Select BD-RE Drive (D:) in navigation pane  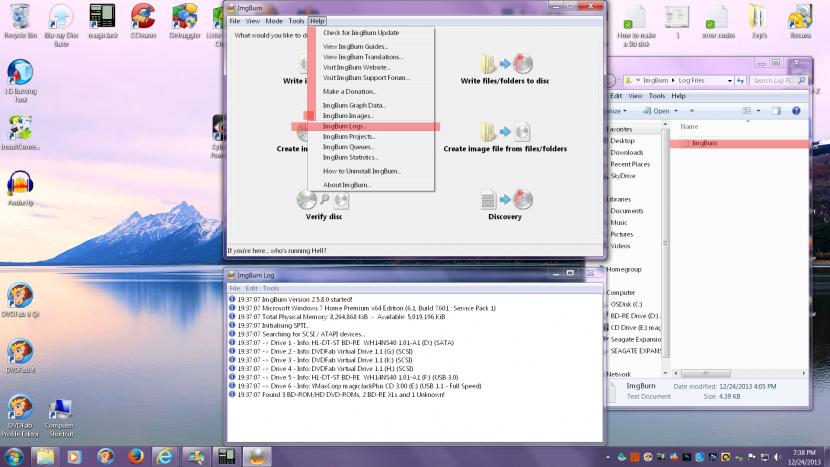(634, 316)
